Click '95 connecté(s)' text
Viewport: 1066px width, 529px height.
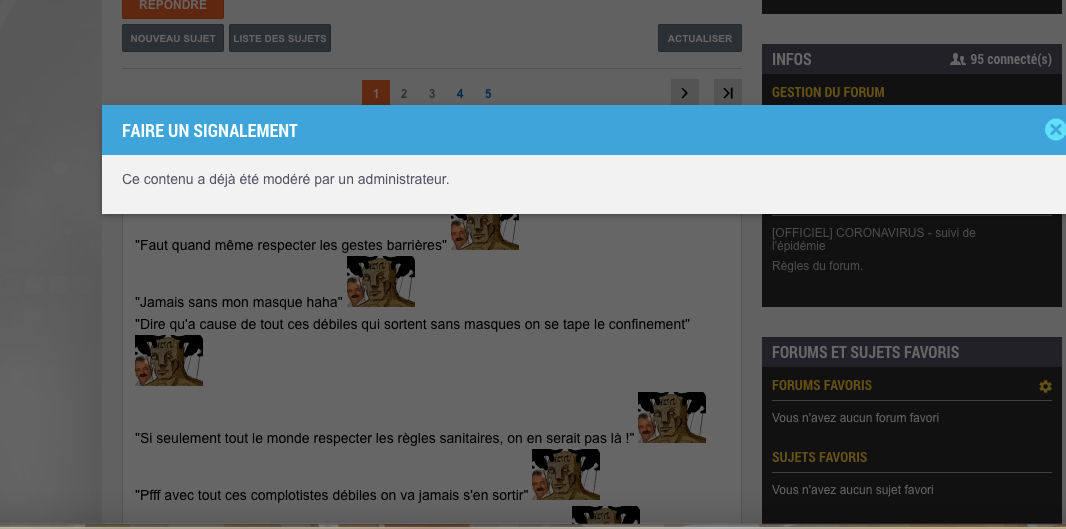[1011, 60]
